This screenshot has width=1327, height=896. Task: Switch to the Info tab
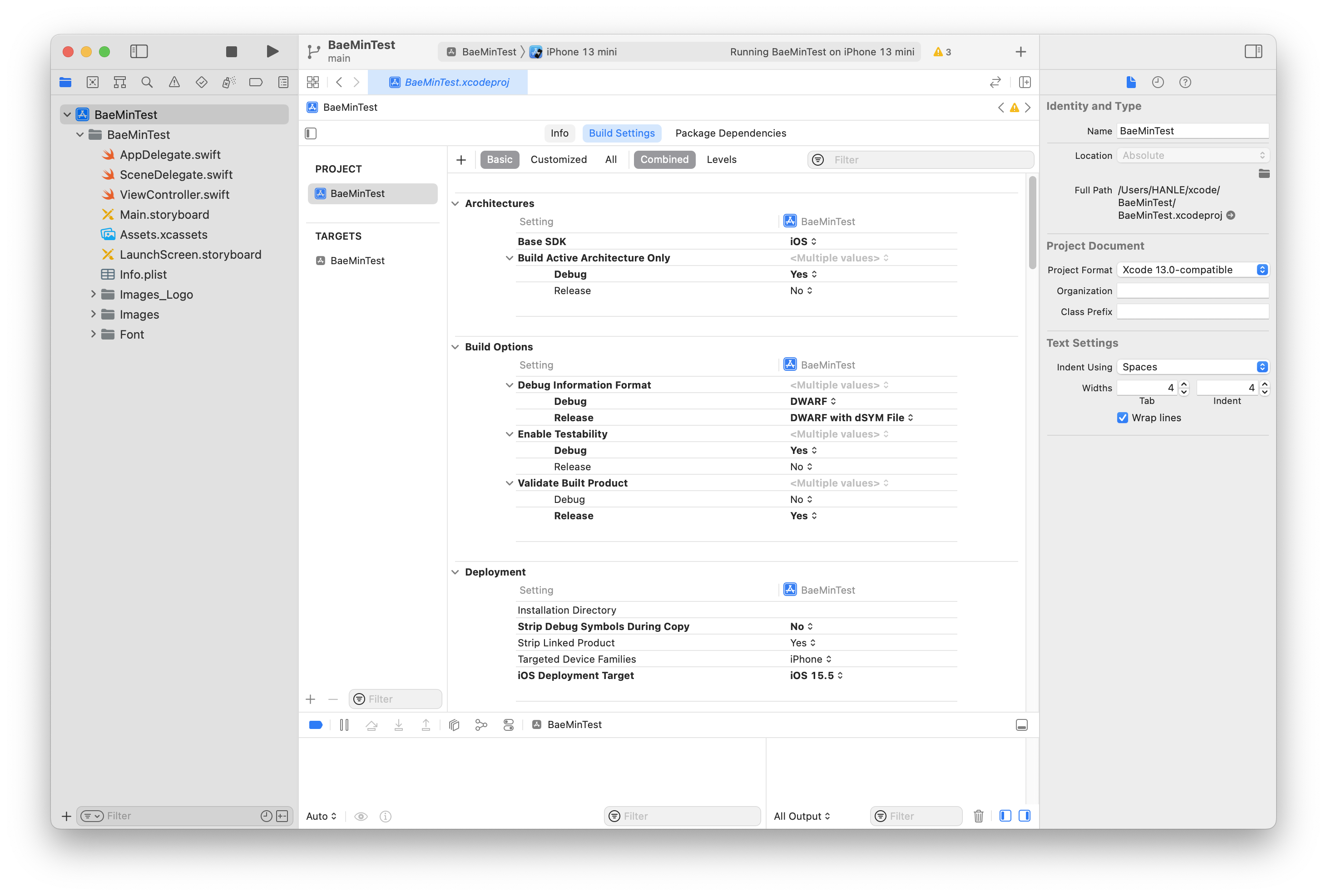tap(559, 133)
